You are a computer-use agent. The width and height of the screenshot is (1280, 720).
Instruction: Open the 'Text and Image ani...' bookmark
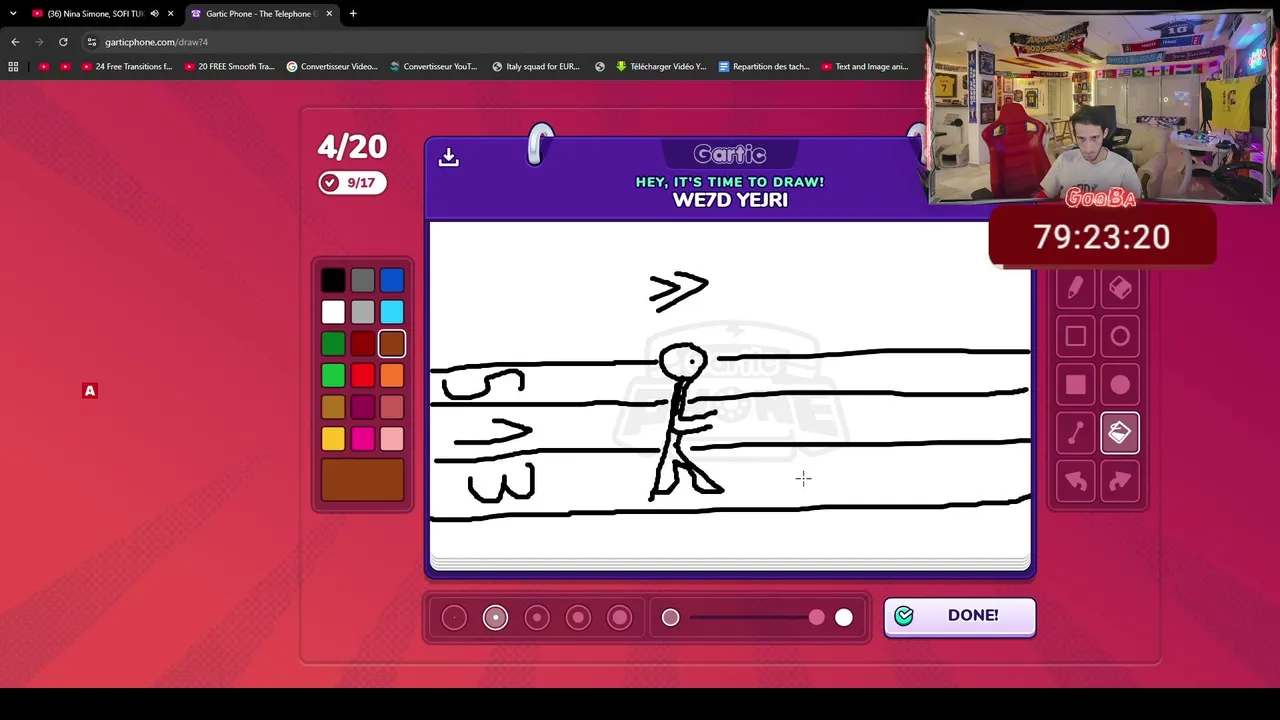[865, 67]
